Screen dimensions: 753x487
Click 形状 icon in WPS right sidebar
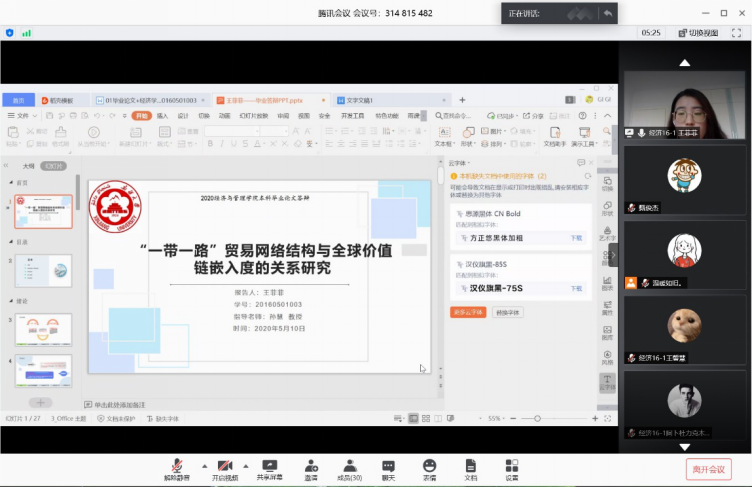pyautogui.click(x=607, y=208)
